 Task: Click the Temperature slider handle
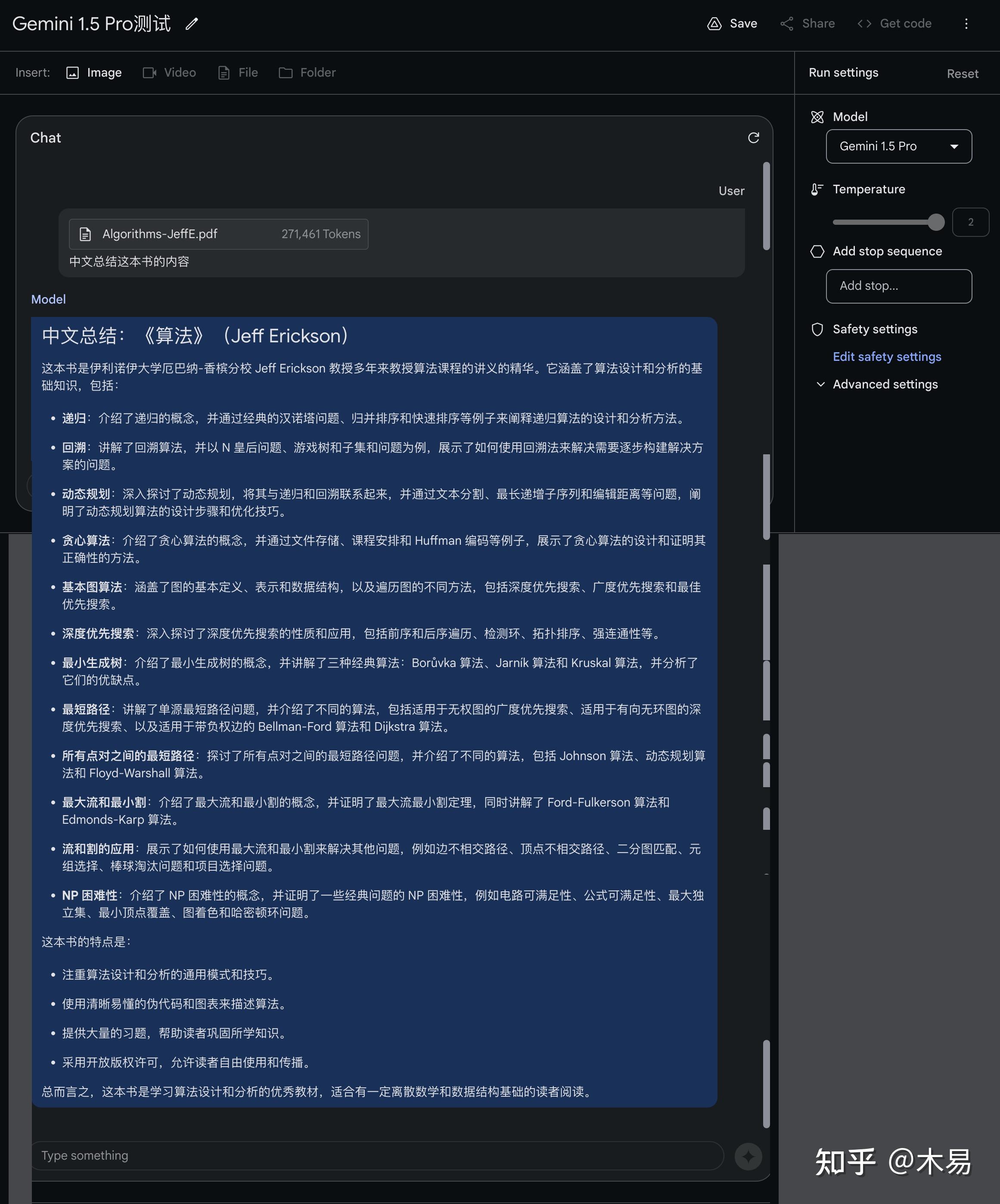coord(936,222)
